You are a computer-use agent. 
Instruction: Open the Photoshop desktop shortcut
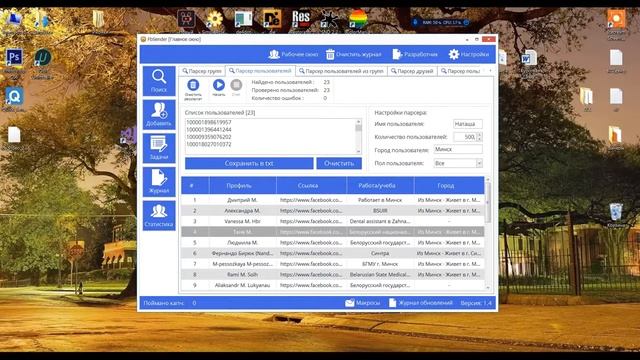pyautogui.click(x=14, y=58)
